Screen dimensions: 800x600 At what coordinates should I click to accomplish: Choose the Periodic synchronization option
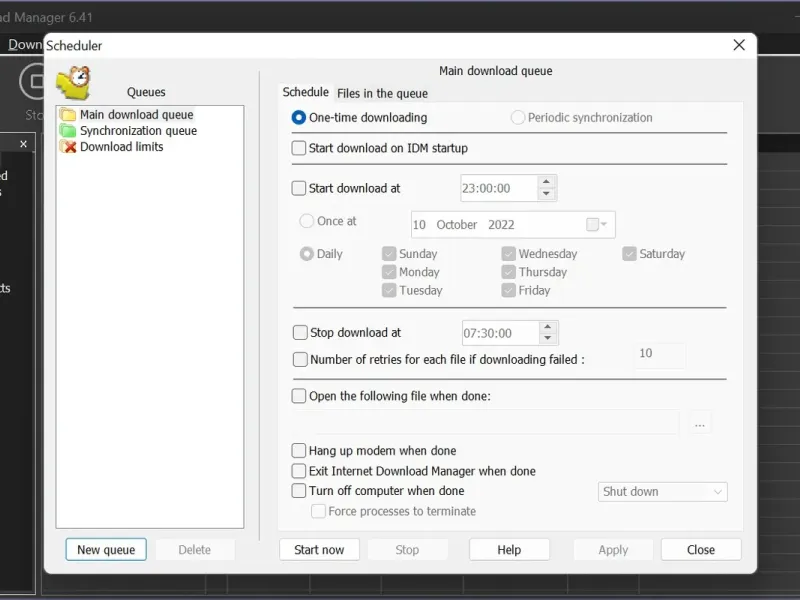(x=517, y=117)
